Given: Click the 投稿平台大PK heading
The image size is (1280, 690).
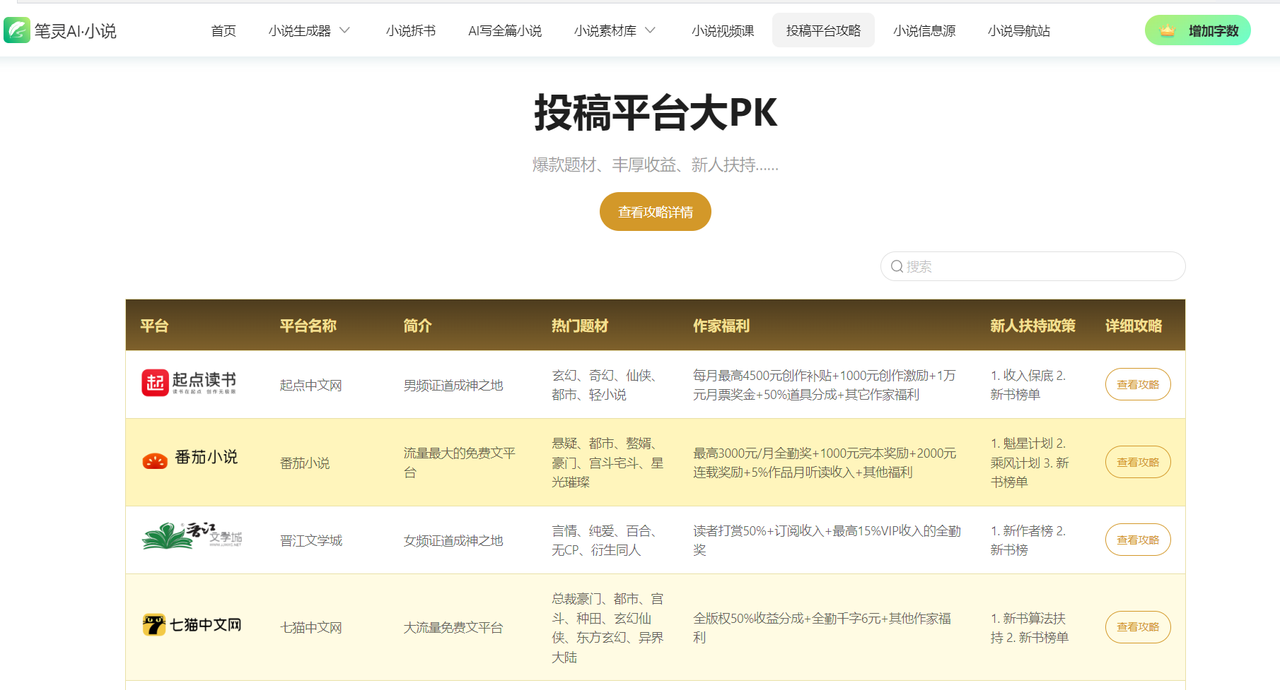Looking at the screenshot, I should pyautogui.click(x=655, y=113).
